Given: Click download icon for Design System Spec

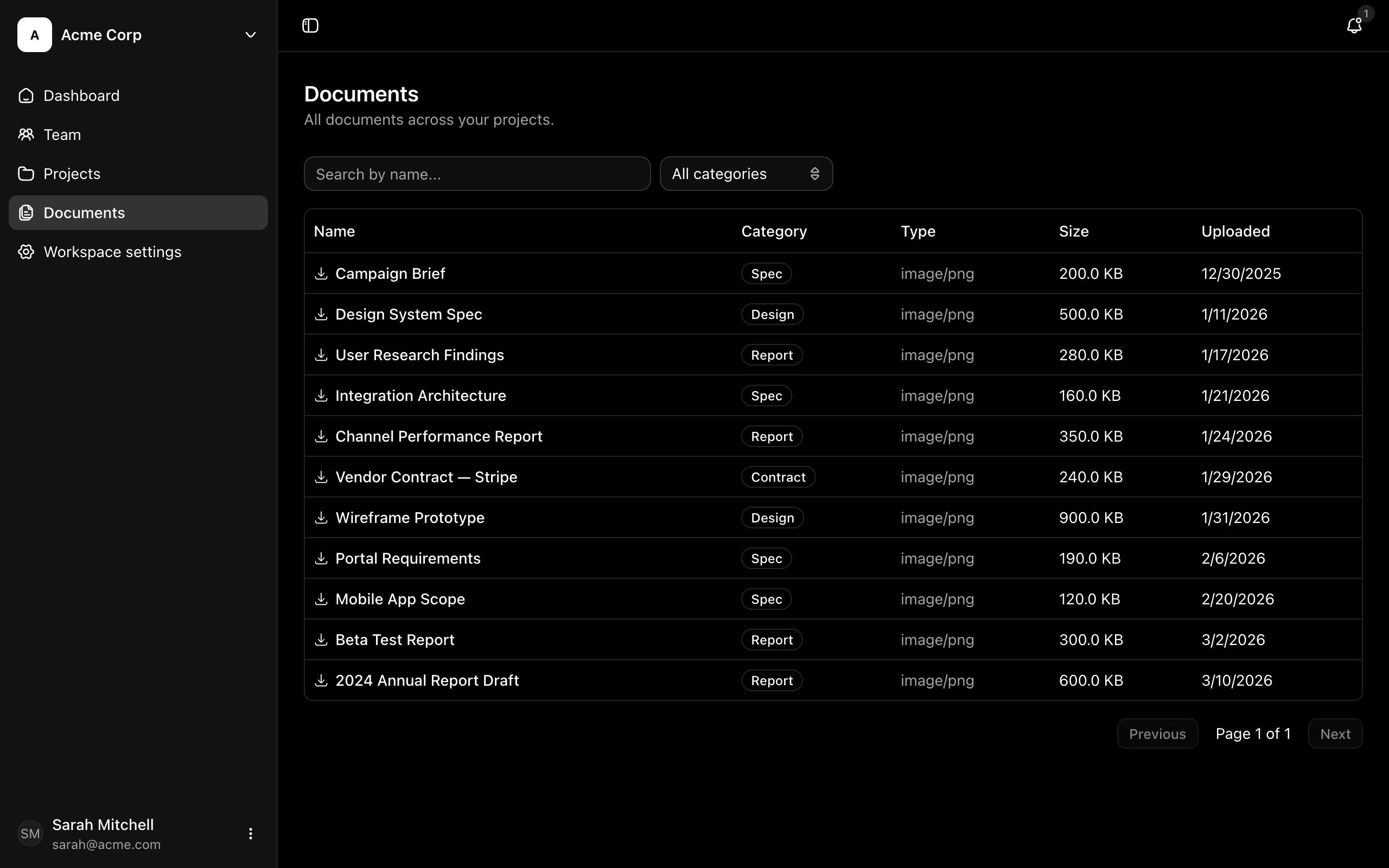Looking at the screenshot, I should click(321, 314).
